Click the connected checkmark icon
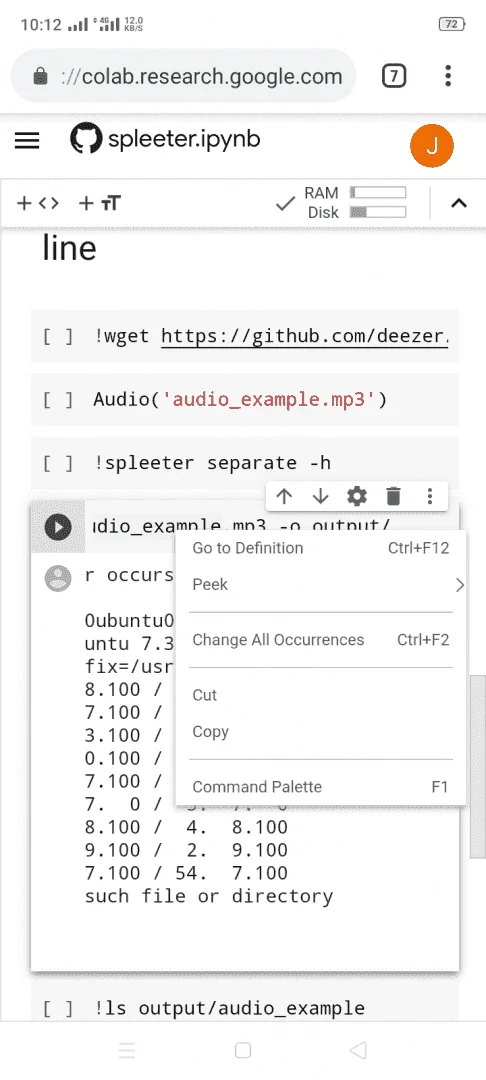 285,204
